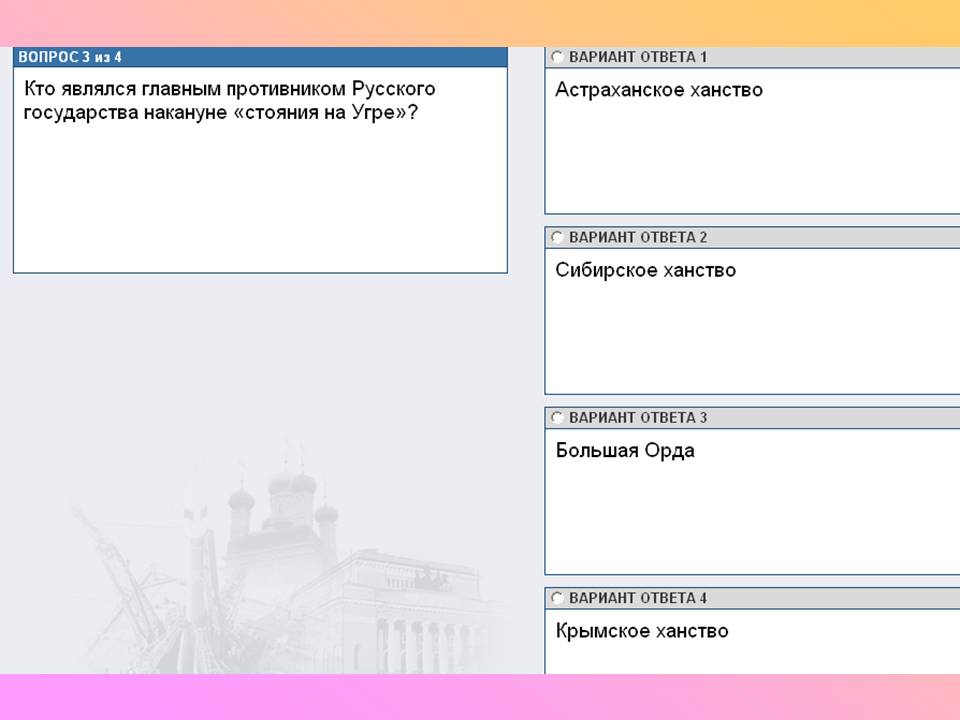Click the pink gradient banner at the bottom
Screen dimensions: 960x720
[x=480, y=697]
